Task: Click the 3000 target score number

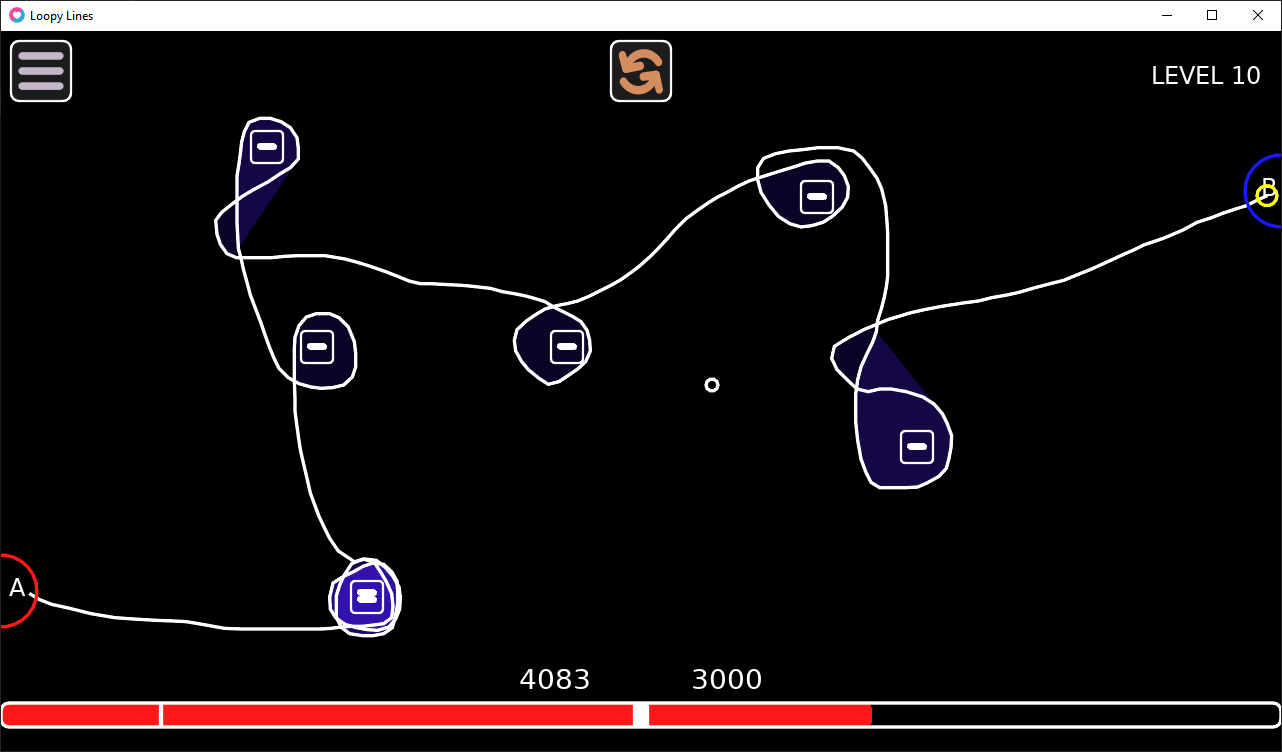Action: tap(727, 680)
